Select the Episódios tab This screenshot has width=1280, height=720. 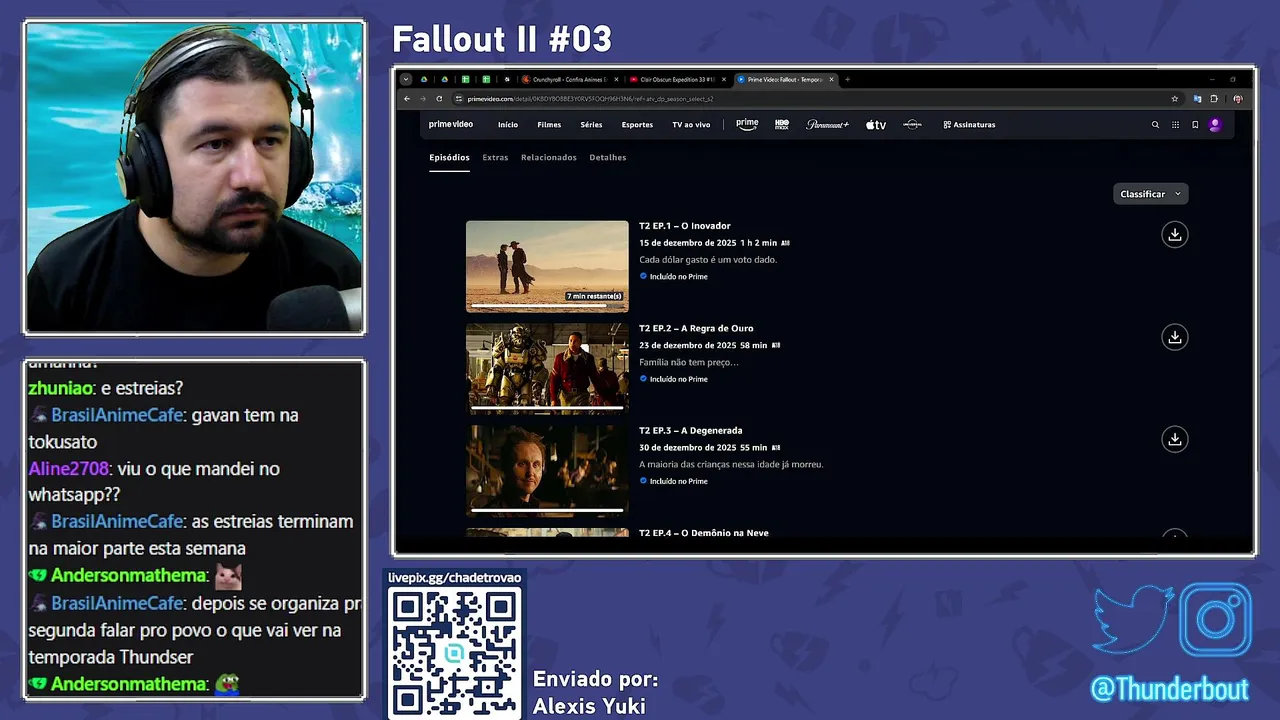[x=449, y=158]
